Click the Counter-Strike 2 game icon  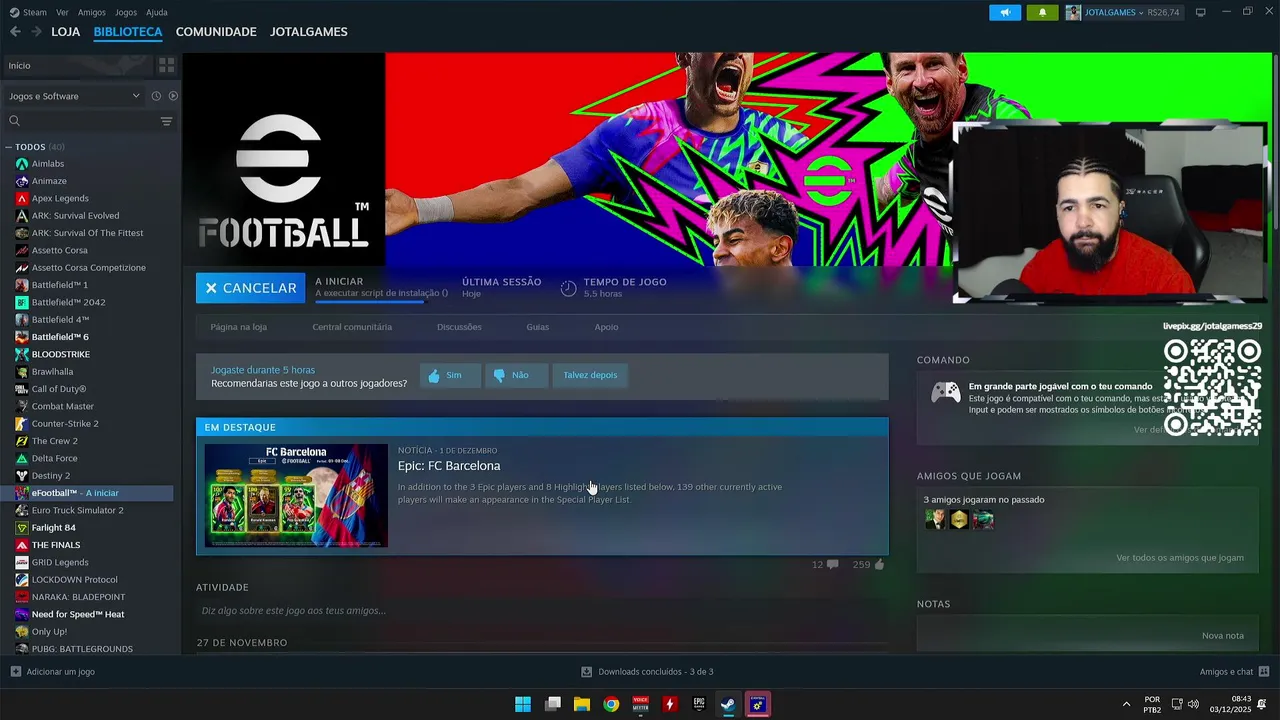pos(22,424)
